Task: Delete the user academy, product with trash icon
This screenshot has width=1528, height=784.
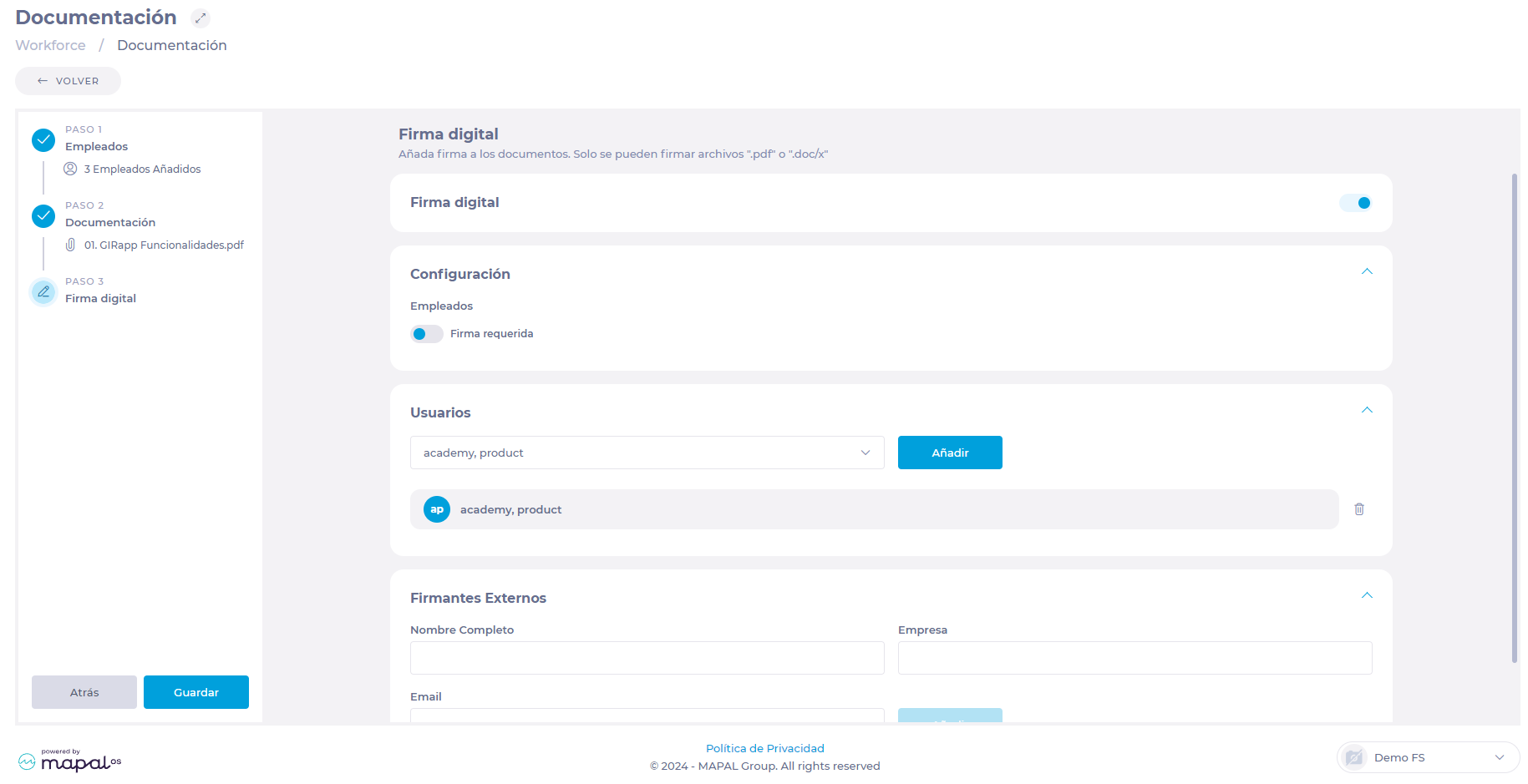Action: (1359, 509)
